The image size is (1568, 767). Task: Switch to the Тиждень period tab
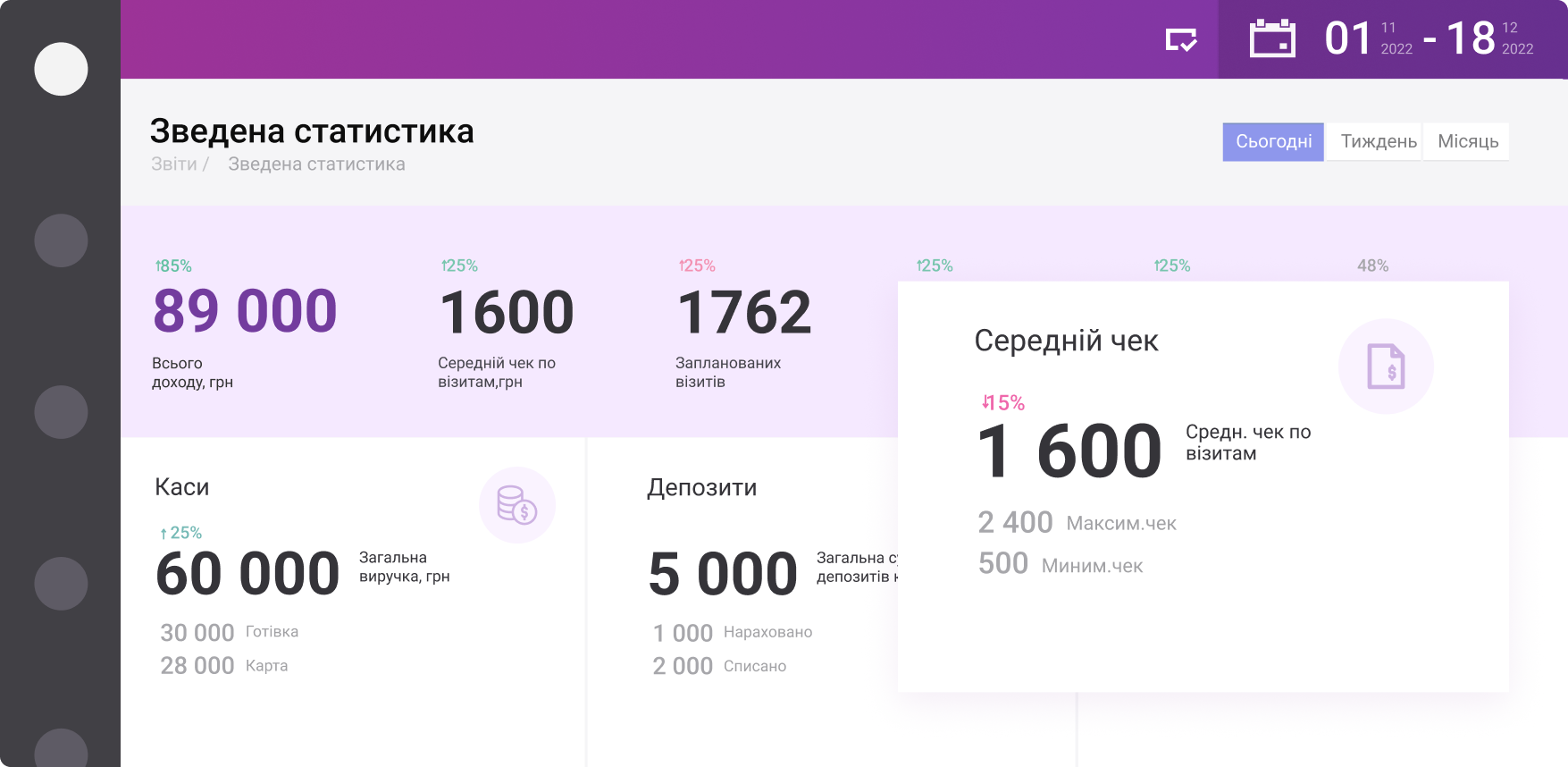1378,141
